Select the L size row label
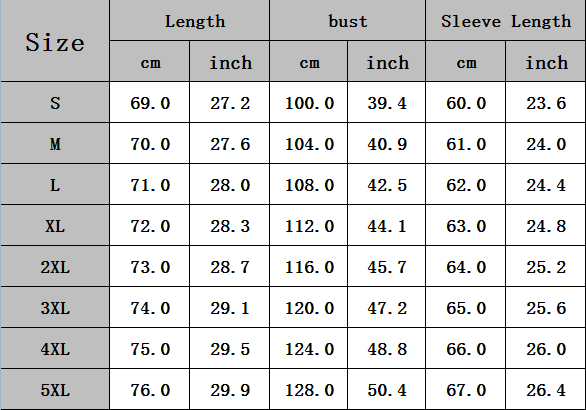586x410 pixels. coord(55,185)
